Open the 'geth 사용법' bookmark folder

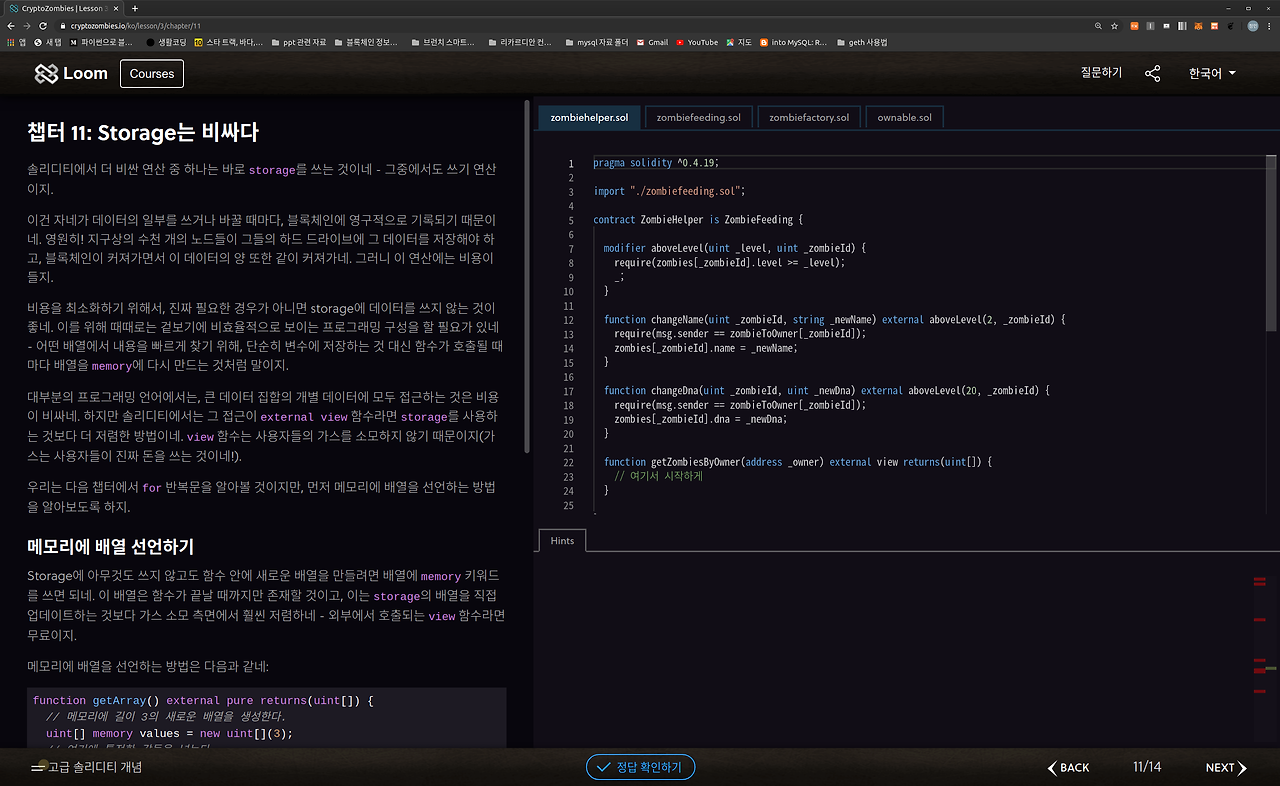pyautogui.click(x=862, y=42)
